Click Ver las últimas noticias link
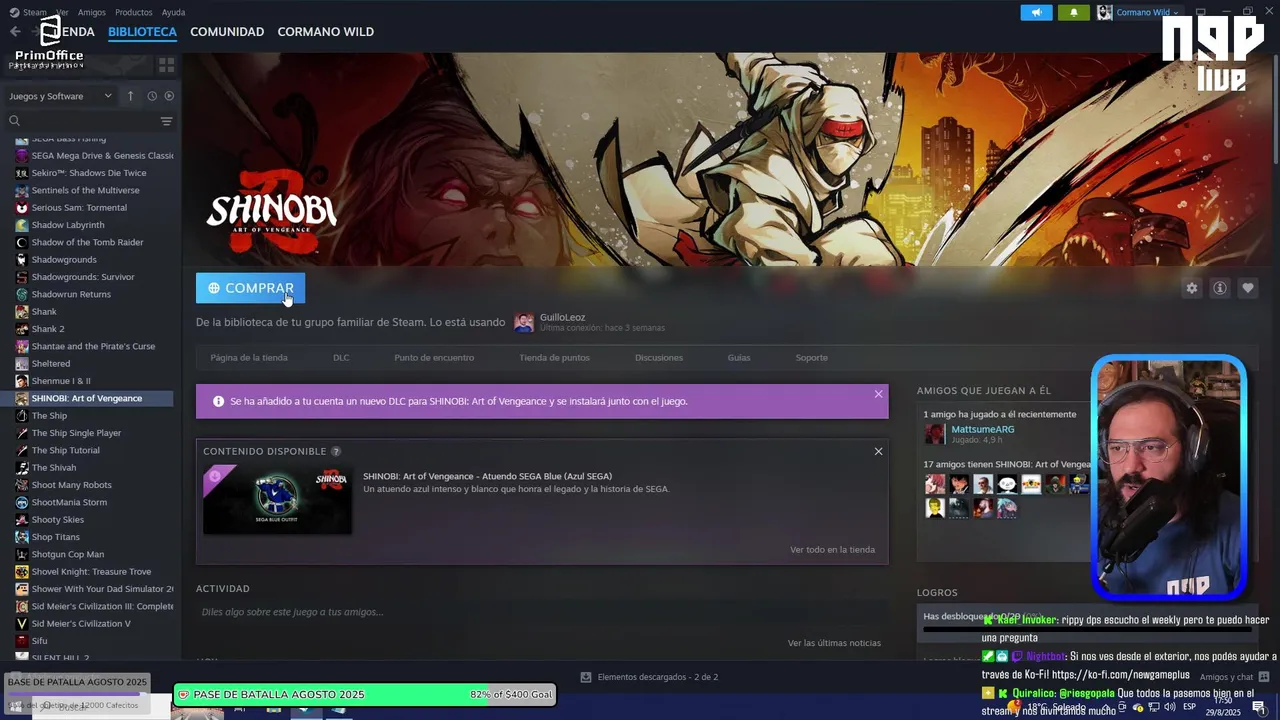Viewport: 1280px width, 720px height. pyautogui.click(x=834, y=643)
